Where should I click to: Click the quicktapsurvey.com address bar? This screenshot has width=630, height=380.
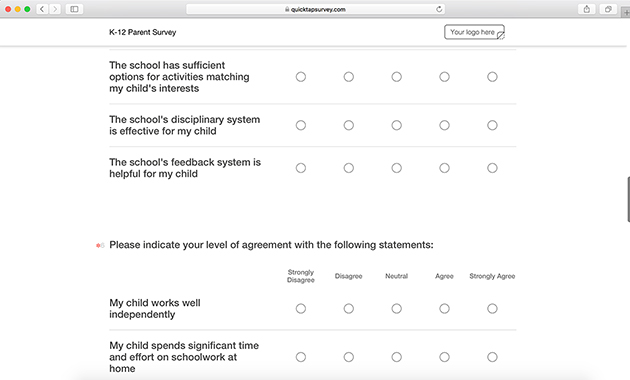point(315,9)
